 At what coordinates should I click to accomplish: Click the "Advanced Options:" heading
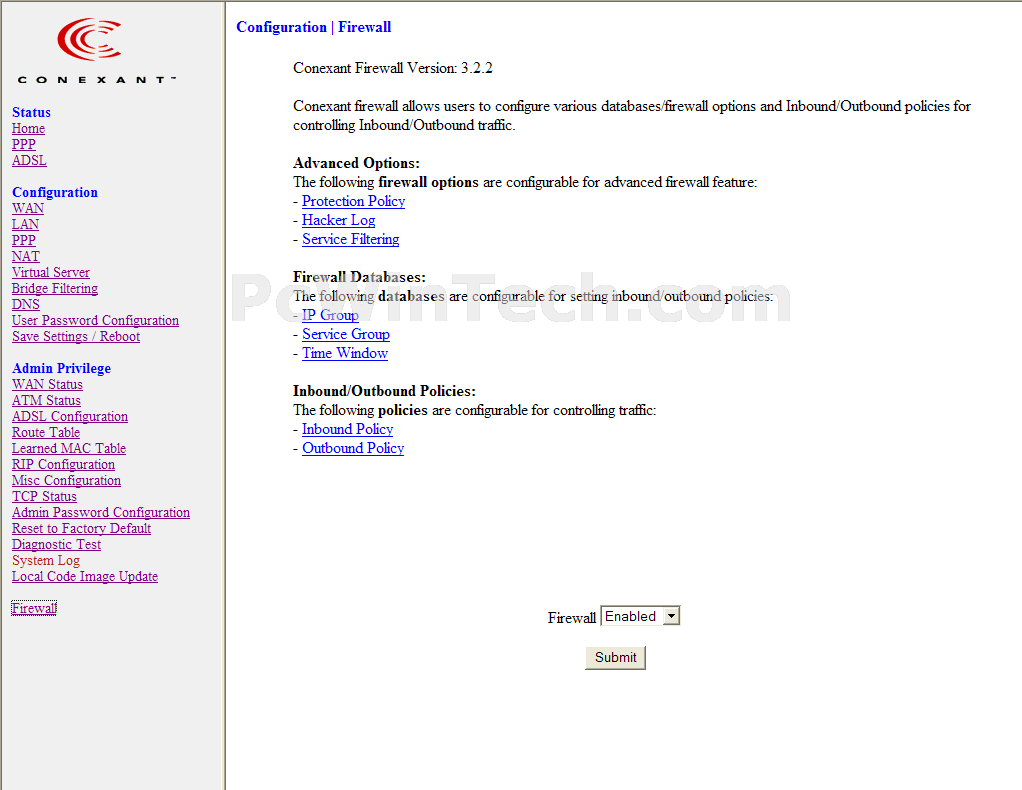point(356,163)
